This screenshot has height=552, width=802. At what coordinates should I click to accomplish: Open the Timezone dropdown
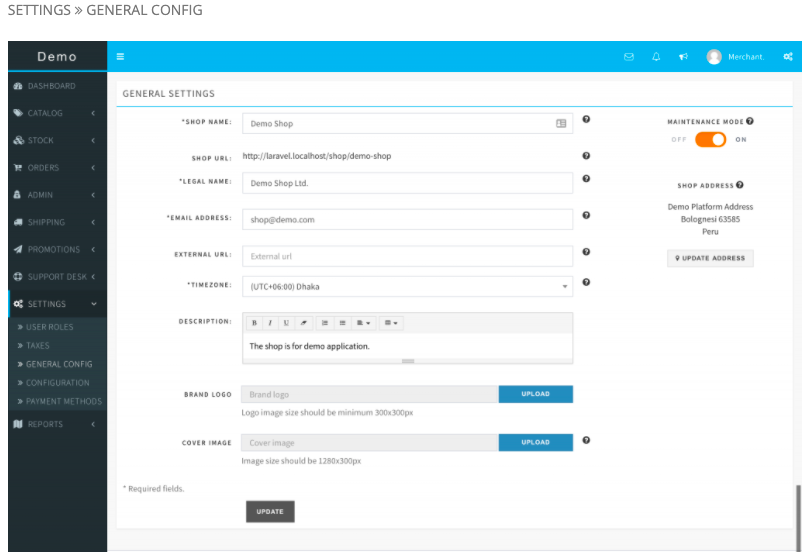(407, 286)
